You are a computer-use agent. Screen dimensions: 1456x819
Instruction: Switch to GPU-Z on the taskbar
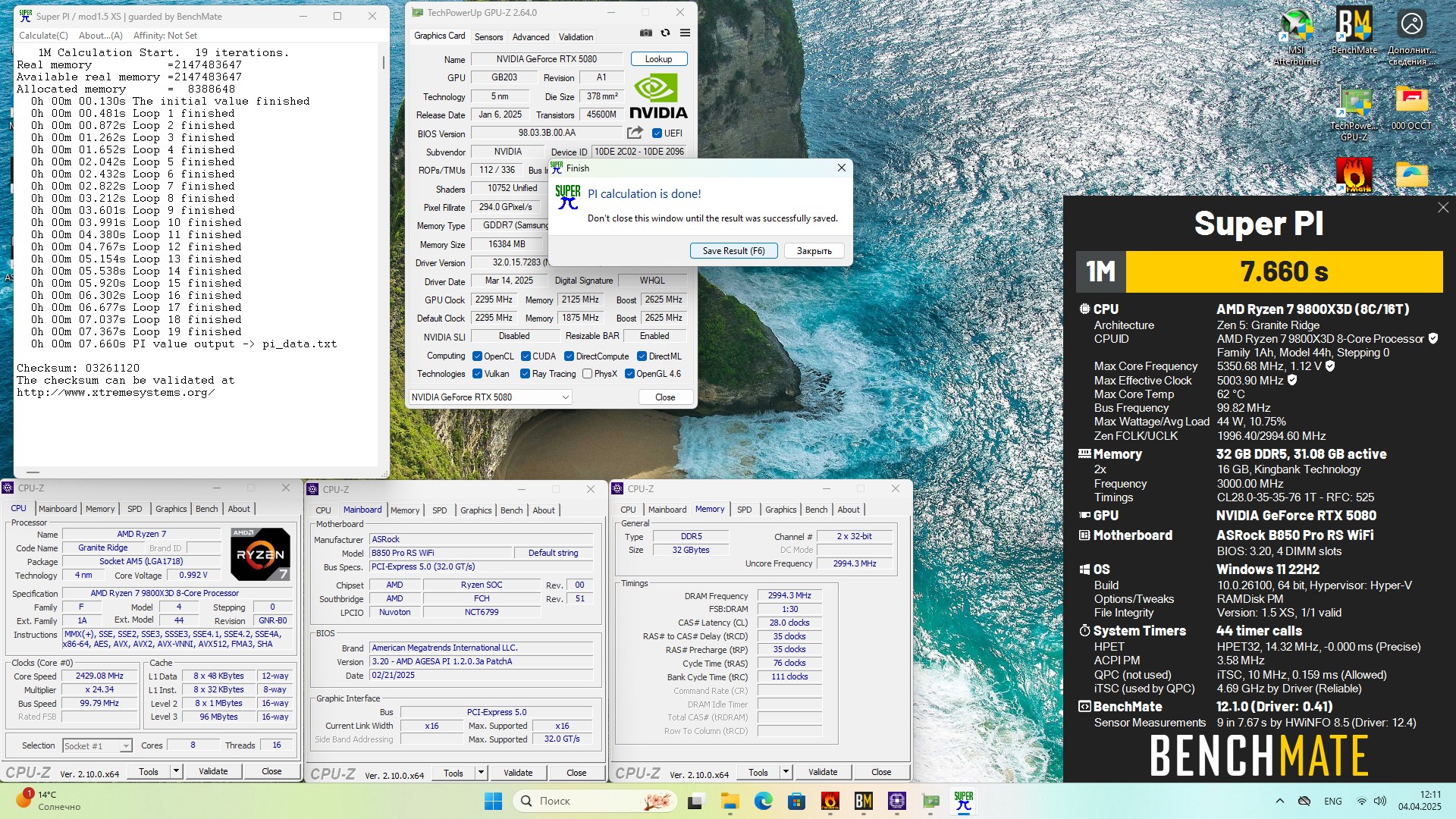coord(930,801)
